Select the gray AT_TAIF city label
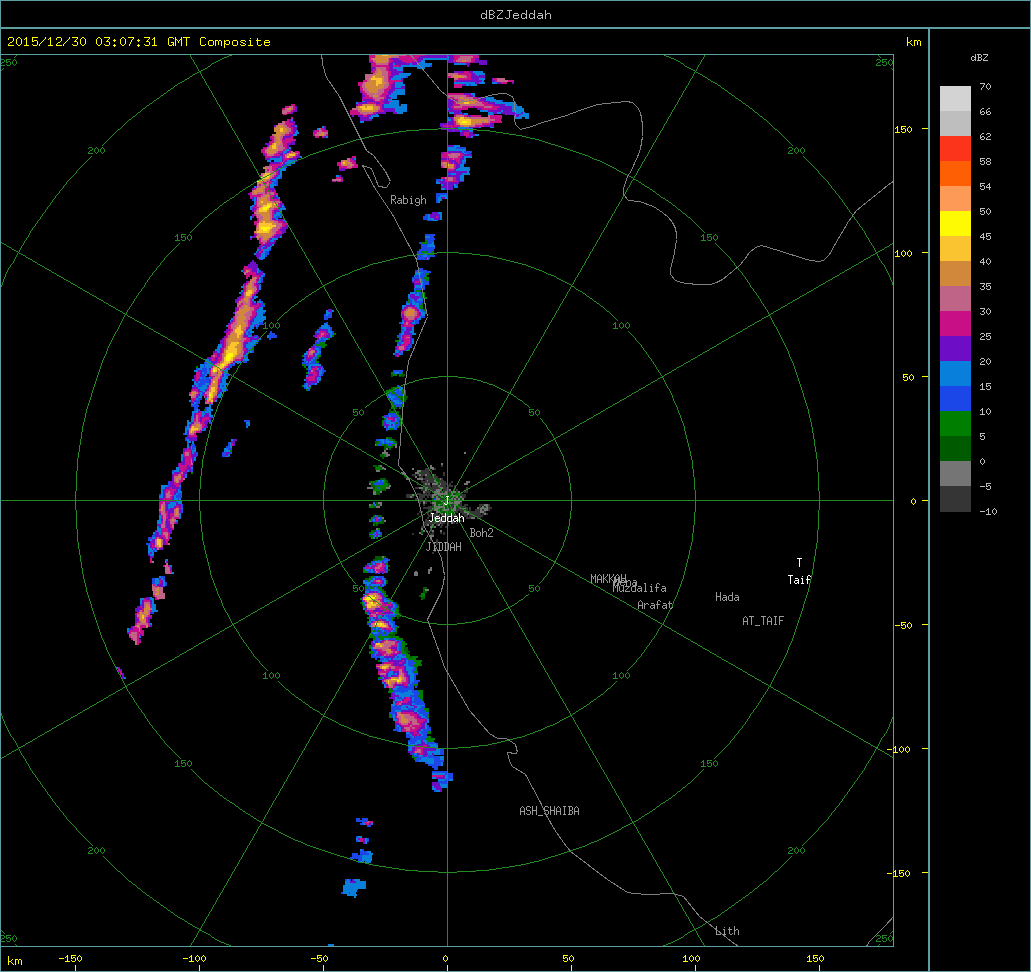This screenshot has width=1031, height=972. pyautogui.click(x=763, y=621)
